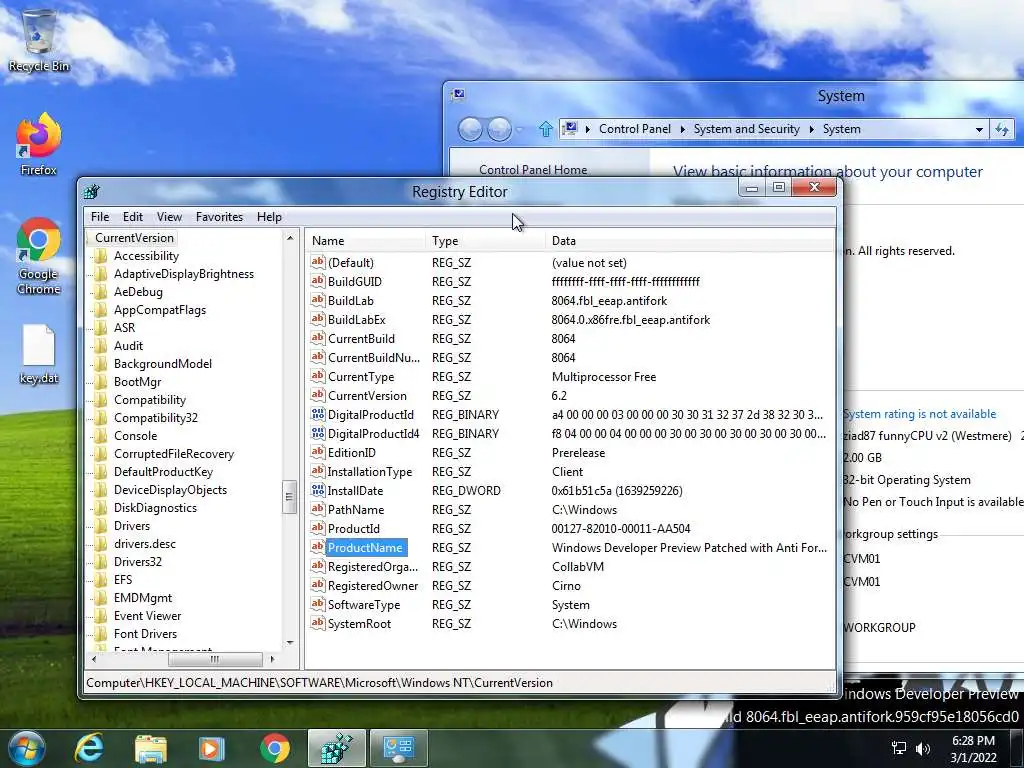Open Internet Explorer from the taskbar
The image size is (1024, 768).
89,748
